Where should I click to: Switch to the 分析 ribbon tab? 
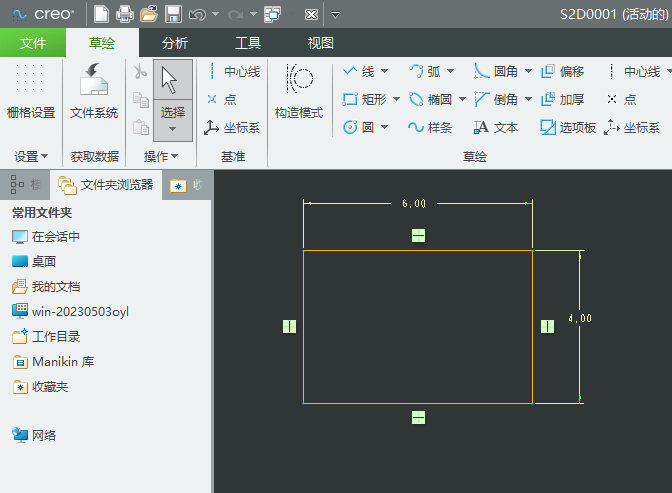click(x=174, y=43)
